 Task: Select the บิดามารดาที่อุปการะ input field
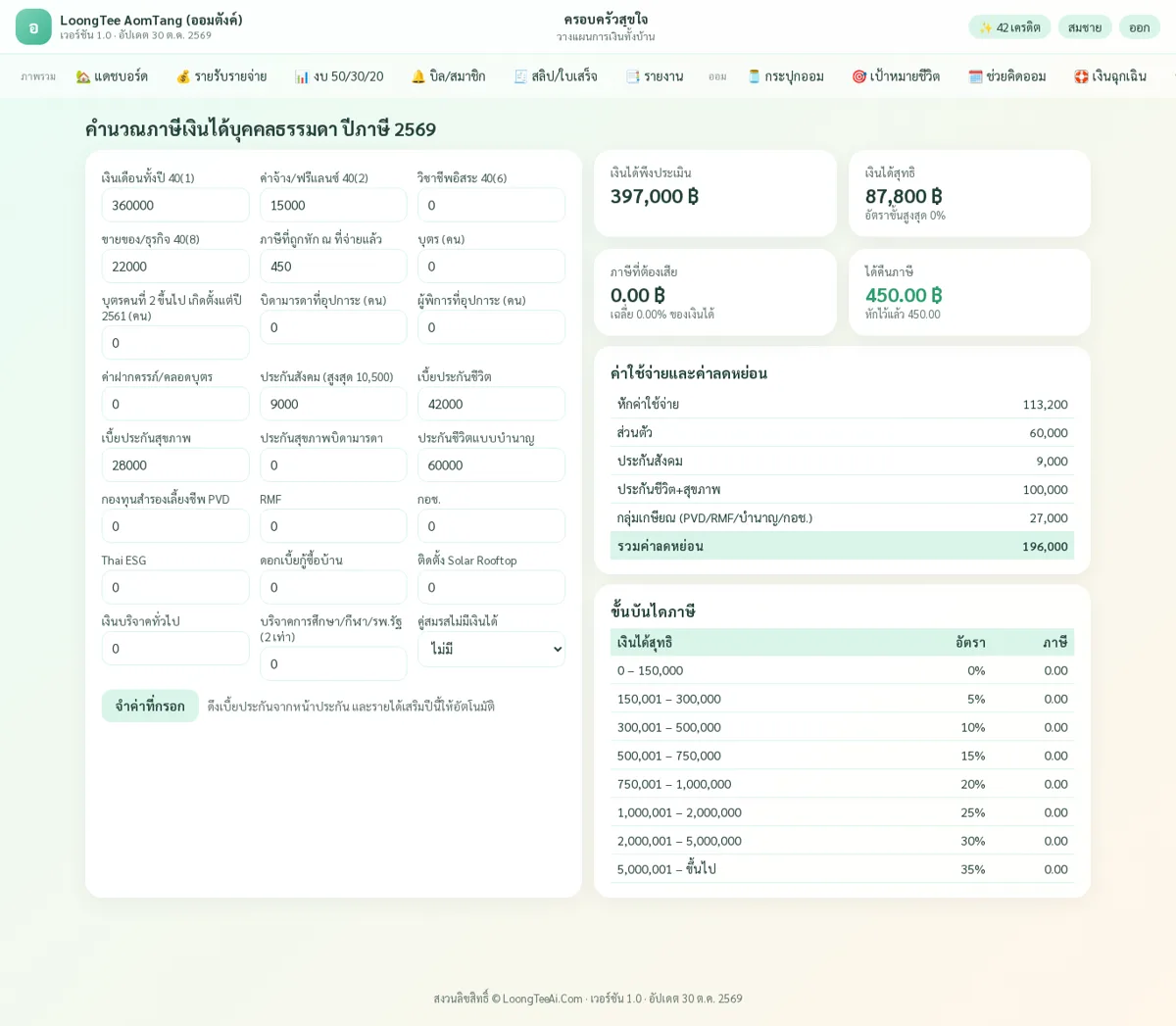coord(333,327)
